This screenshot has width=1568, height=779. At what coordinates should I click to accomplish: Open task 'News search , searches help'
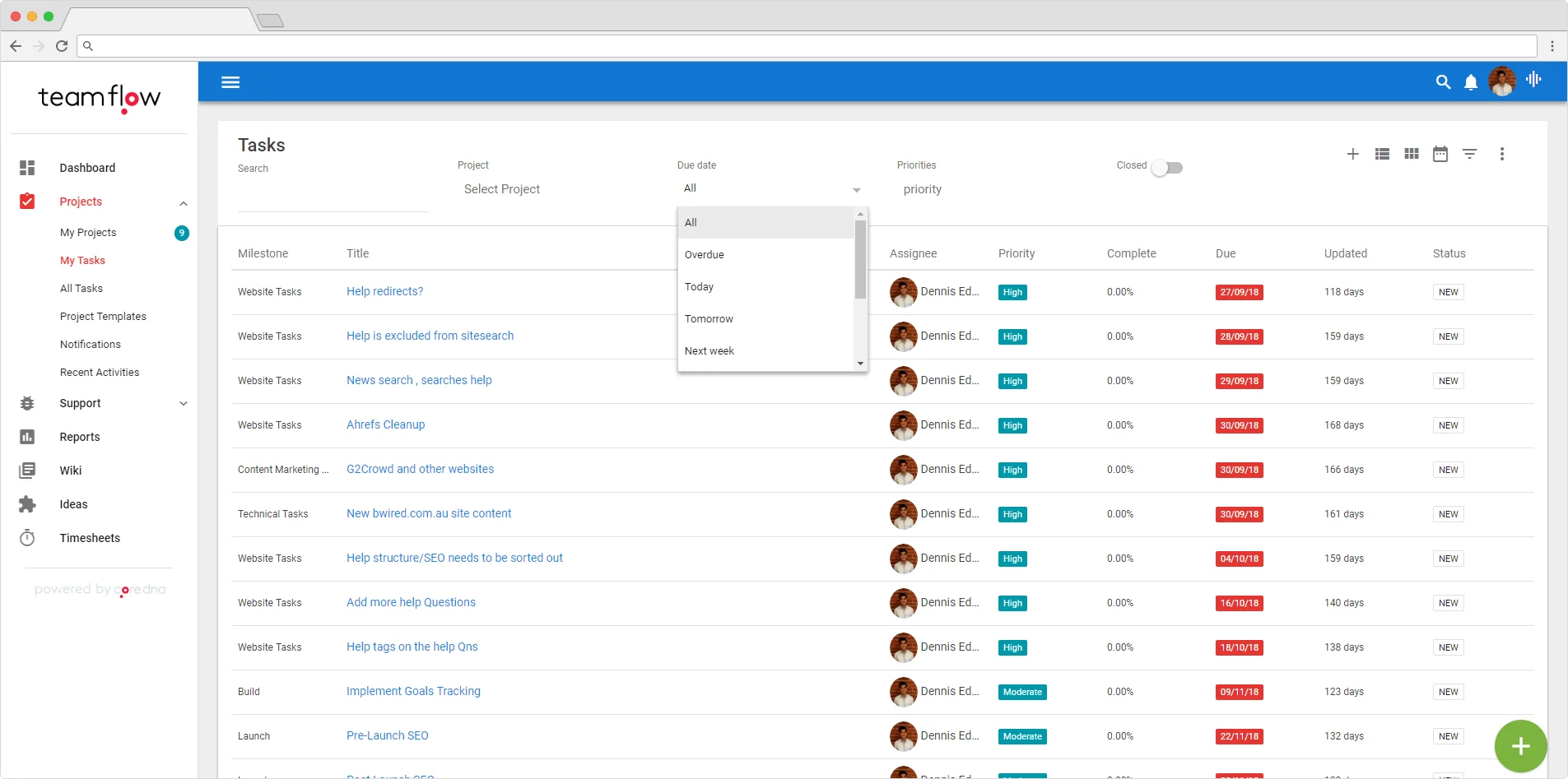click(x=419, y=380)
